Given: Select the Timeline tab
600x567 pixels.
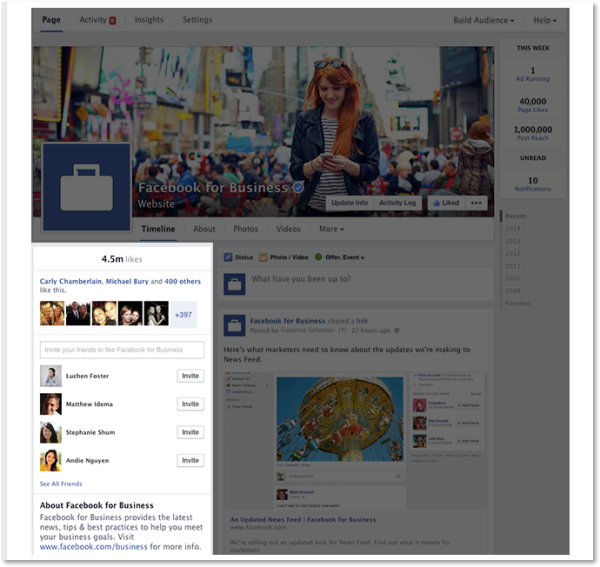Looking at the screenshot, I should click(158, 229).
